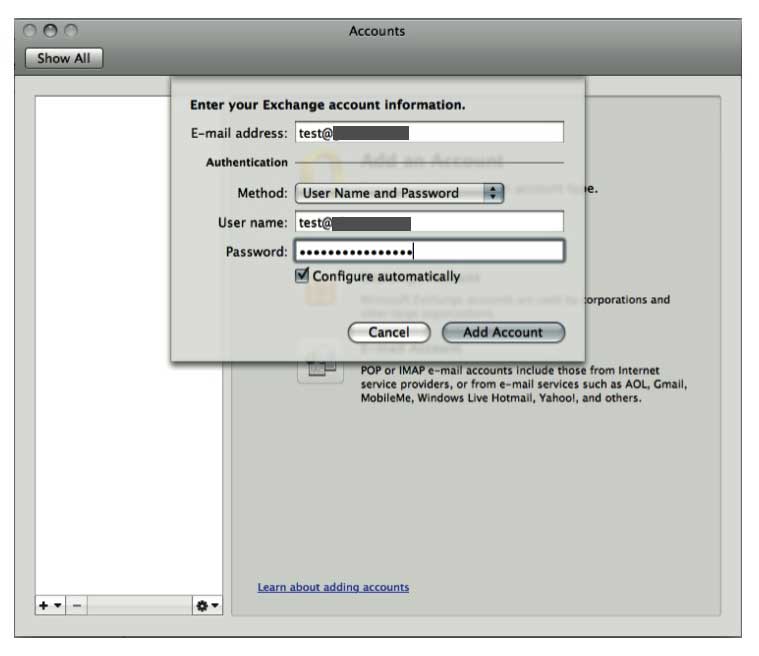Click the Show All toolbar button
The image size is (759, 656).
tap(64, 58)
